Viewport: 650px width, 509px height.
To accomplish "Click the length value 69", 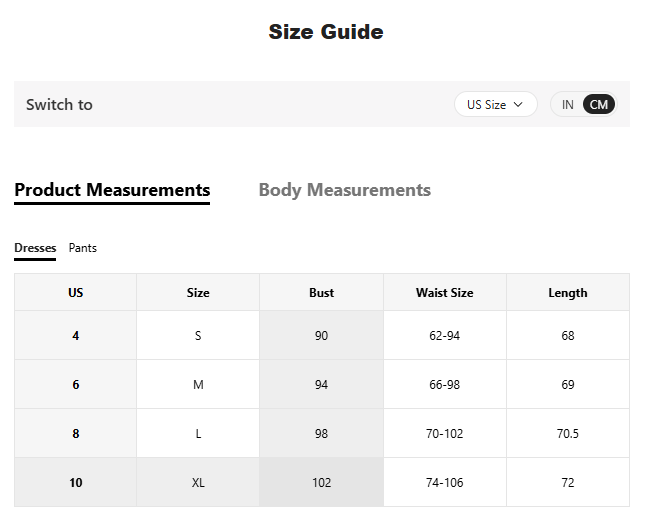I will click(x=568, y=385).
